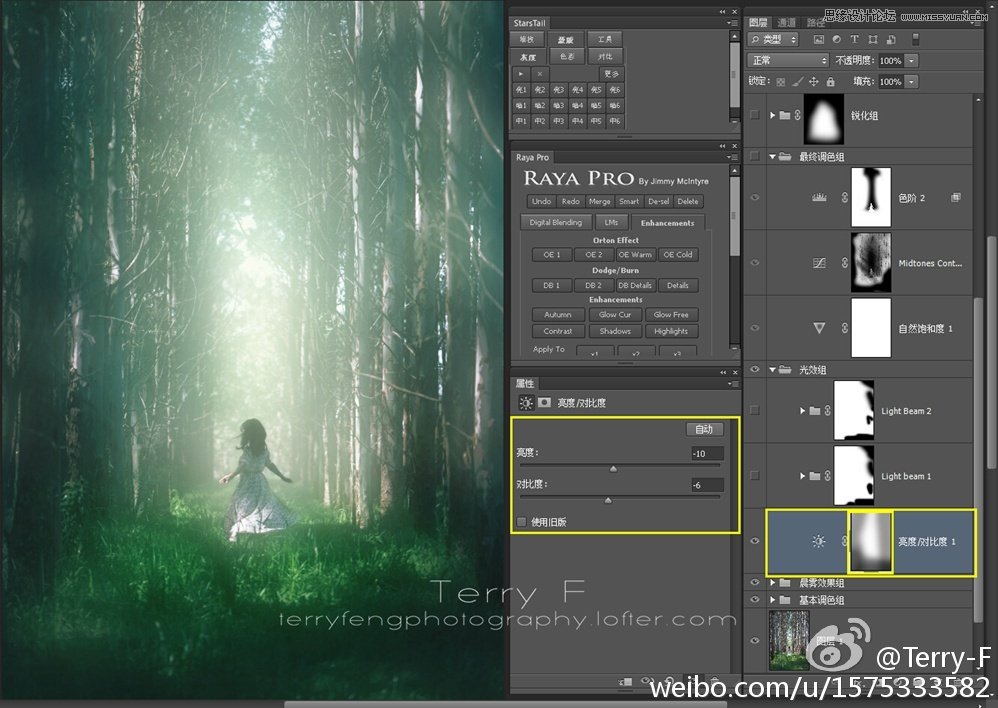Screen dimensions: 998x708
Task: Click the clip to layer icon in 属性 panel
Action: click(626, 681)
